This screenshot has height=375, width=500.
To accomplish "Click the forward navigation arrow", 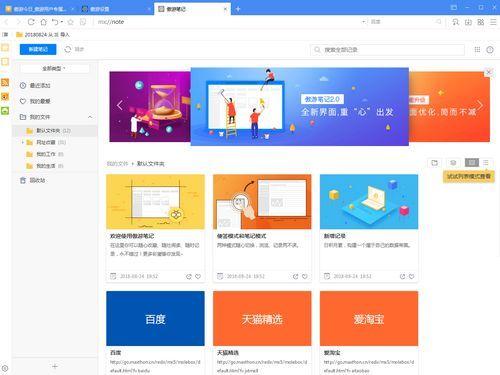I will tap(18, 22).
